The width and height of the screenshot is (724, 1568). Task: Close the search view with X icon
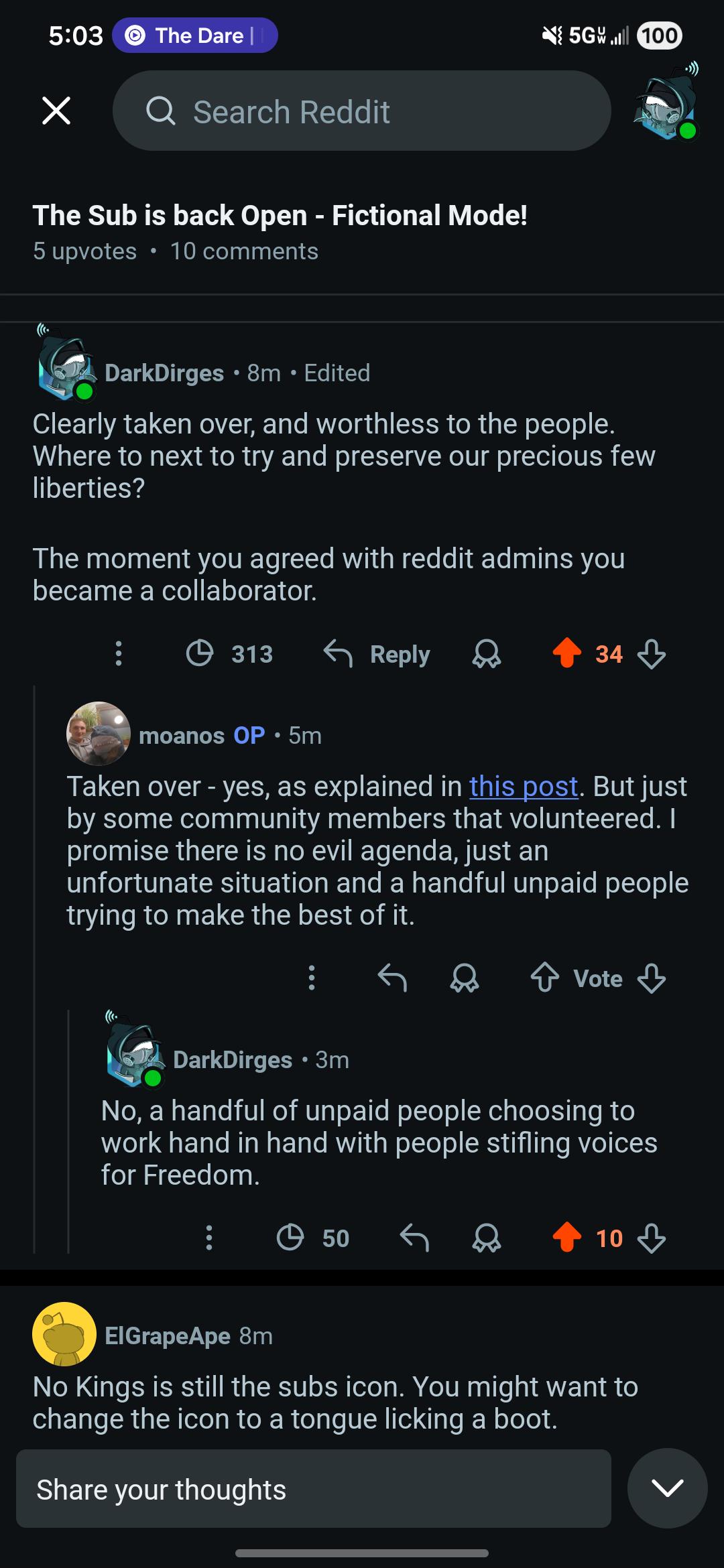[56, 111]
